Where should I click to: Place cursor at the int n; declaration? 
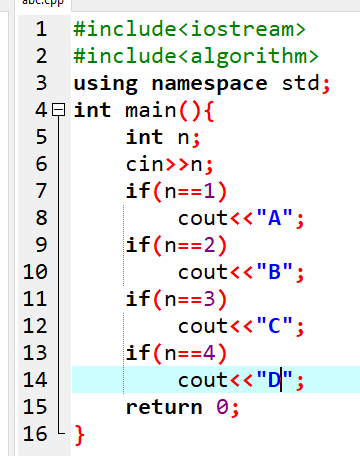tap(163, 137)
